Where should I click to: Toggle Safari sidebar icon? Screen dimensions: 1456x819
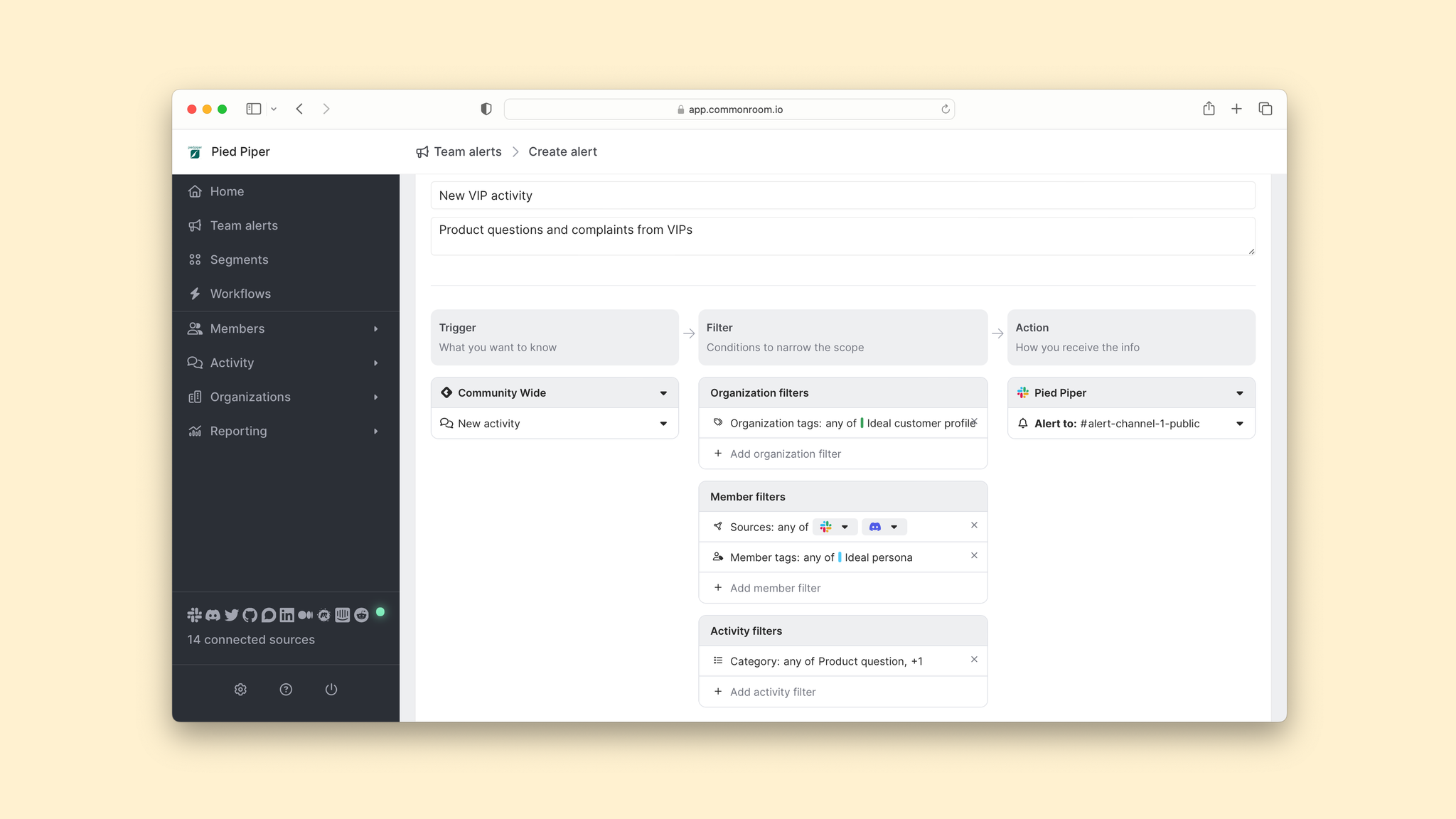coord(254,109)
